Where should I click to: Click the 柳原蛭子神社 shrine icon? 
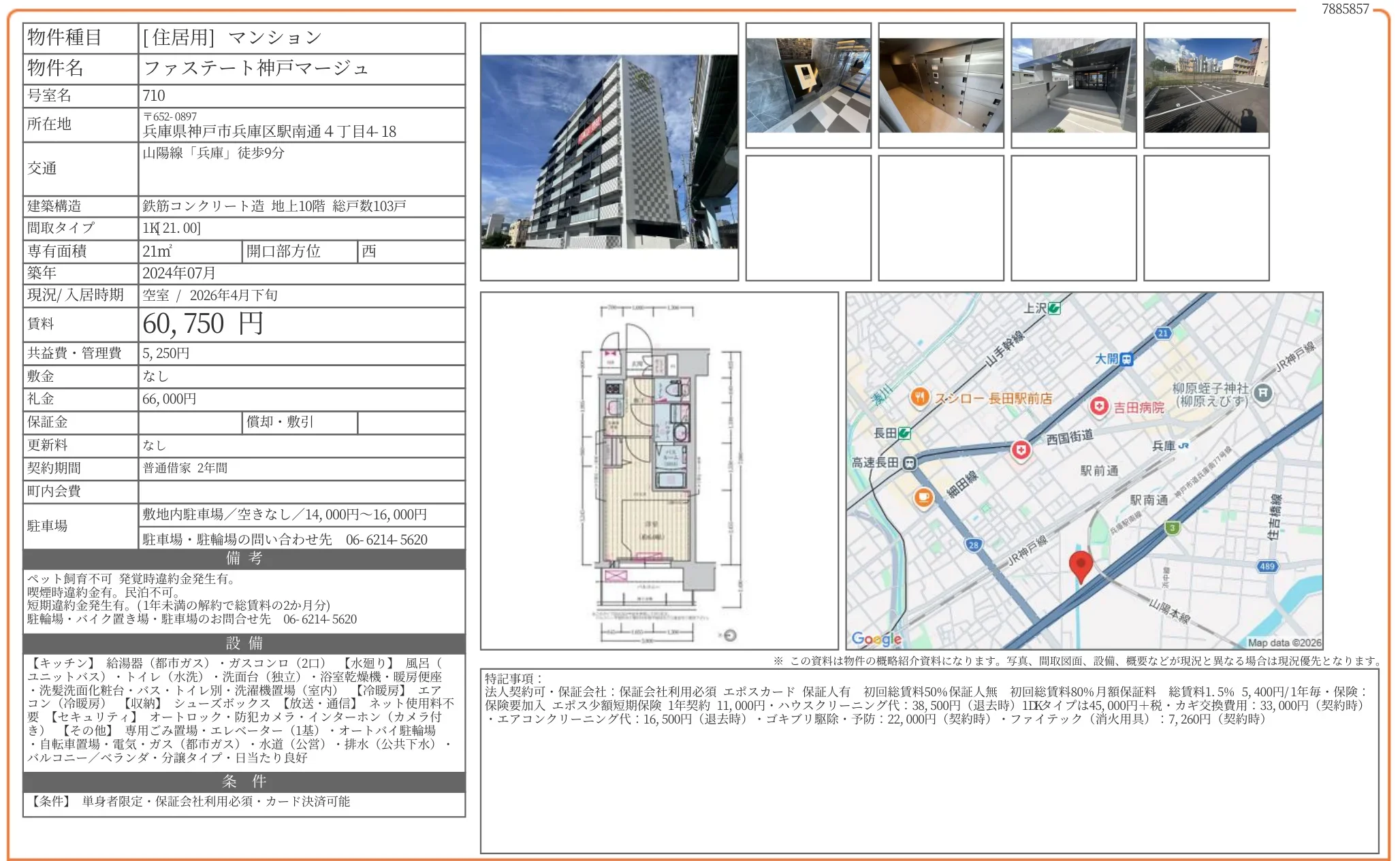coord(1263,393)
